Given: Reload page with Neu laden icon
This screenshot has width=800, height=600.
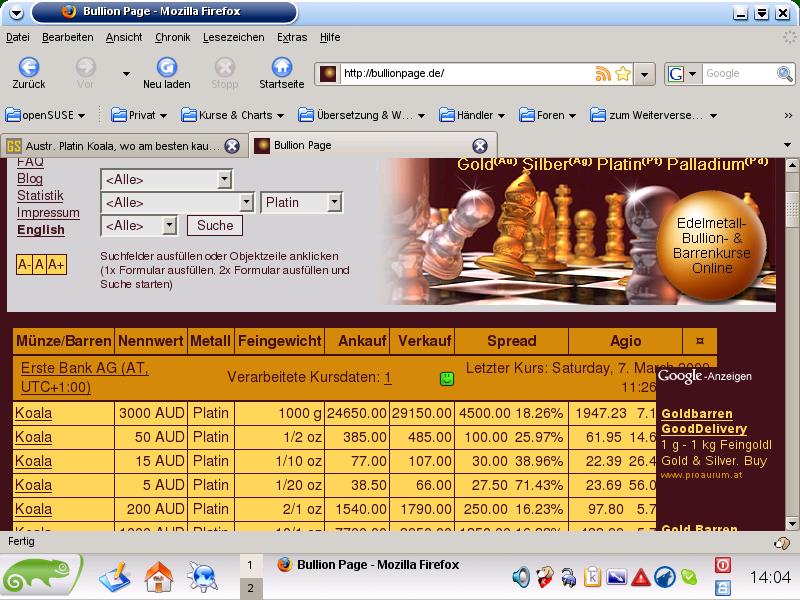Looking at the screenshot, I should [x=166, y=67].
